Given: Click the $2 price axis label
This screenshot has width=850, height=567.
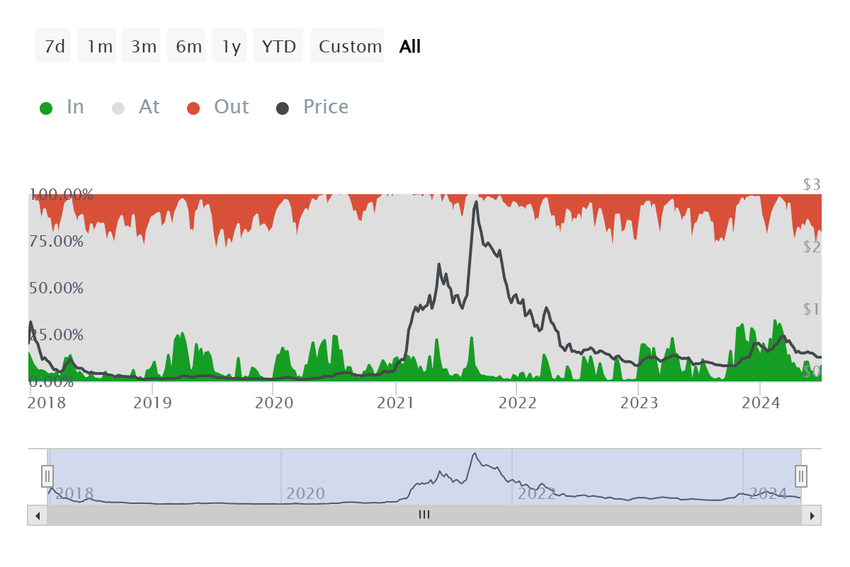Looking at the screenshot, I should point(812,247).
